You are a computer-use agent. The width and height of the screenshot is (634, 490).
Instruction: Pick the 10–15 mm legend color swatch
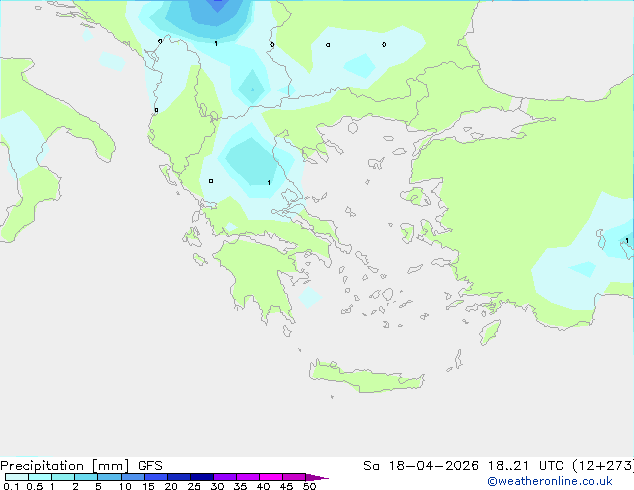click(133, 477)
